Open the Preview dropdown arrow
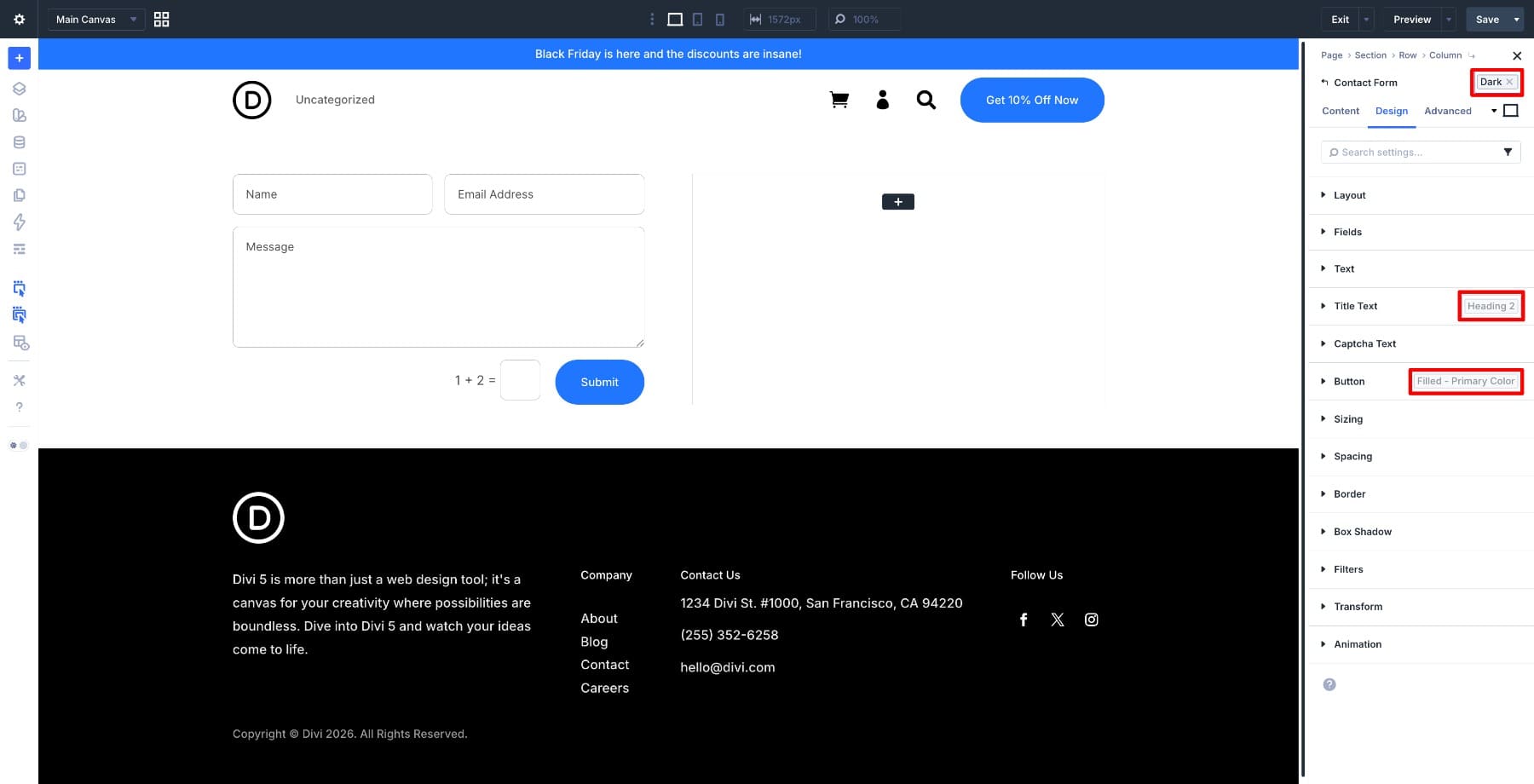This screenshot has width=1534, height=784. [x=1449, y=19]
